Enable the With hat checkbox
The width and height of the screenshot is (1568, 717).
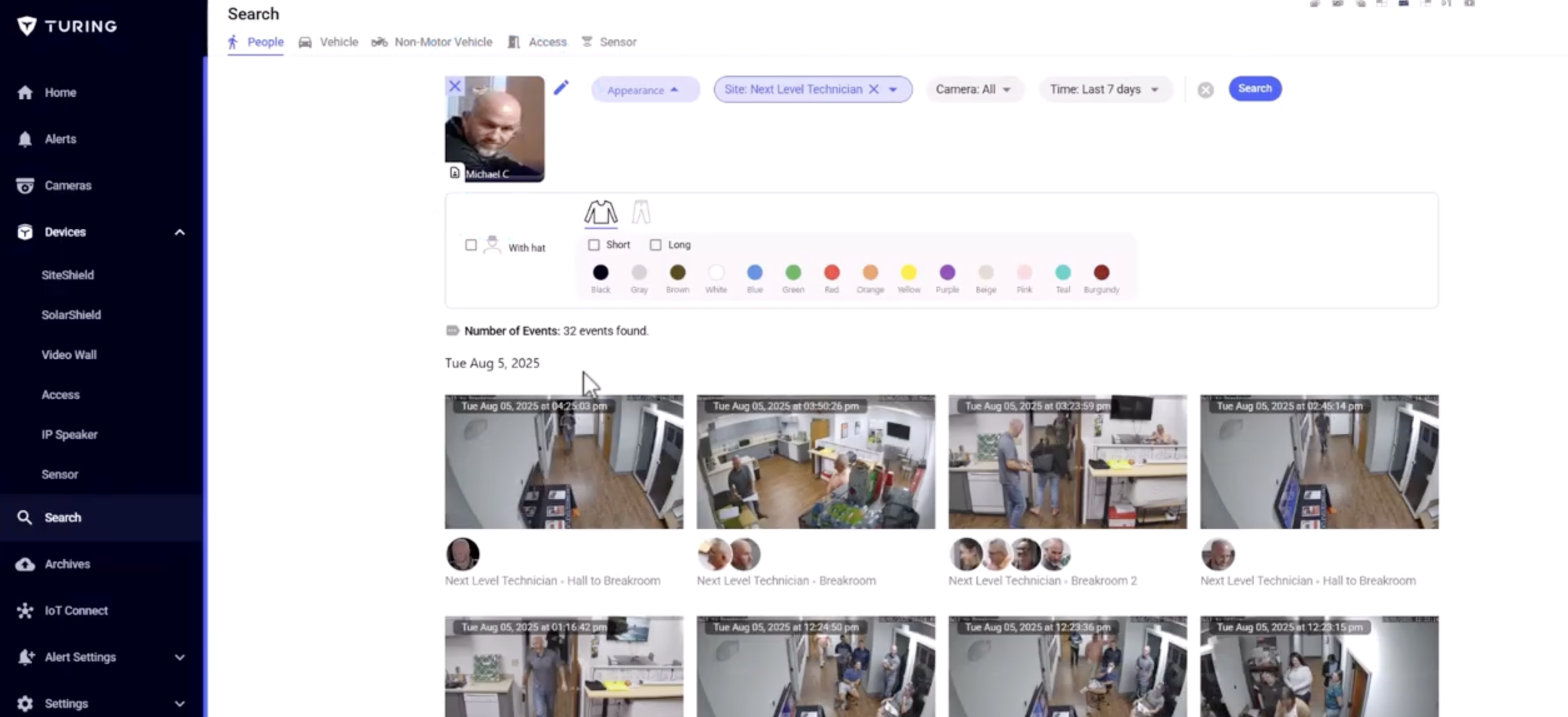pyautogui.click(x=471, y=245)
